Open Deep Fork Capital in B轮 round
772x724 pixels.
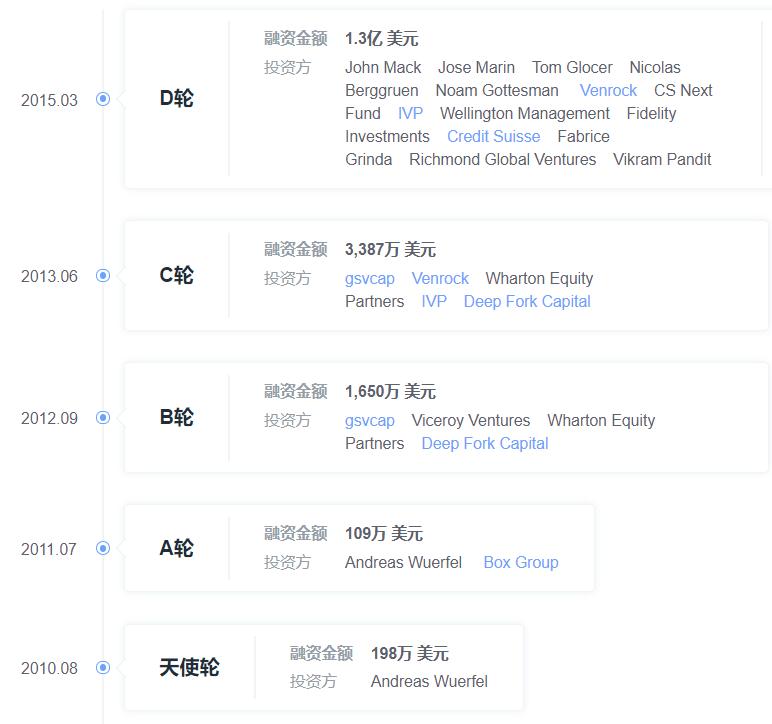485,443
